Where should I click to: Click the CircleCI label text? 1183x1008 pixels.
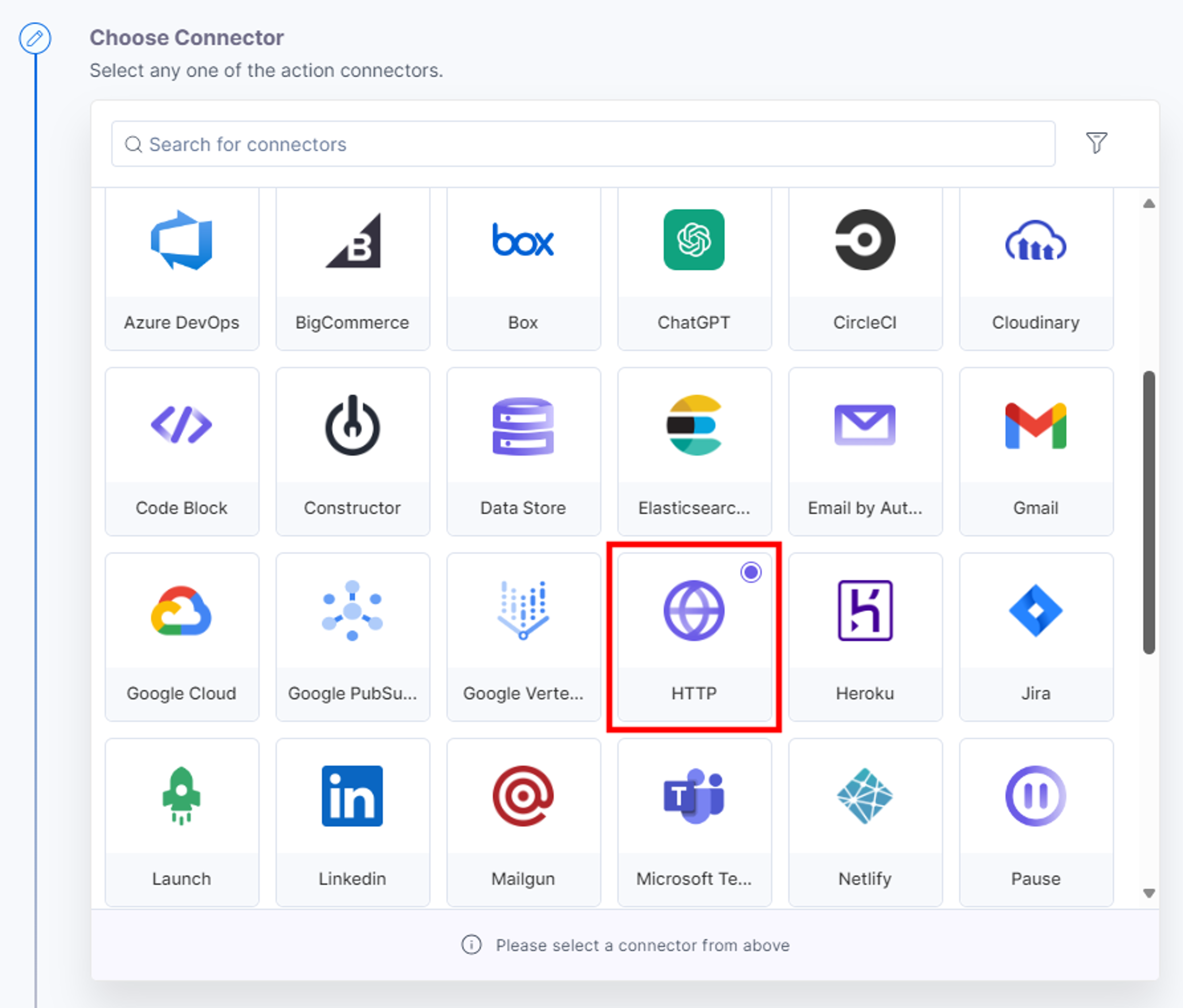(865, 322)
